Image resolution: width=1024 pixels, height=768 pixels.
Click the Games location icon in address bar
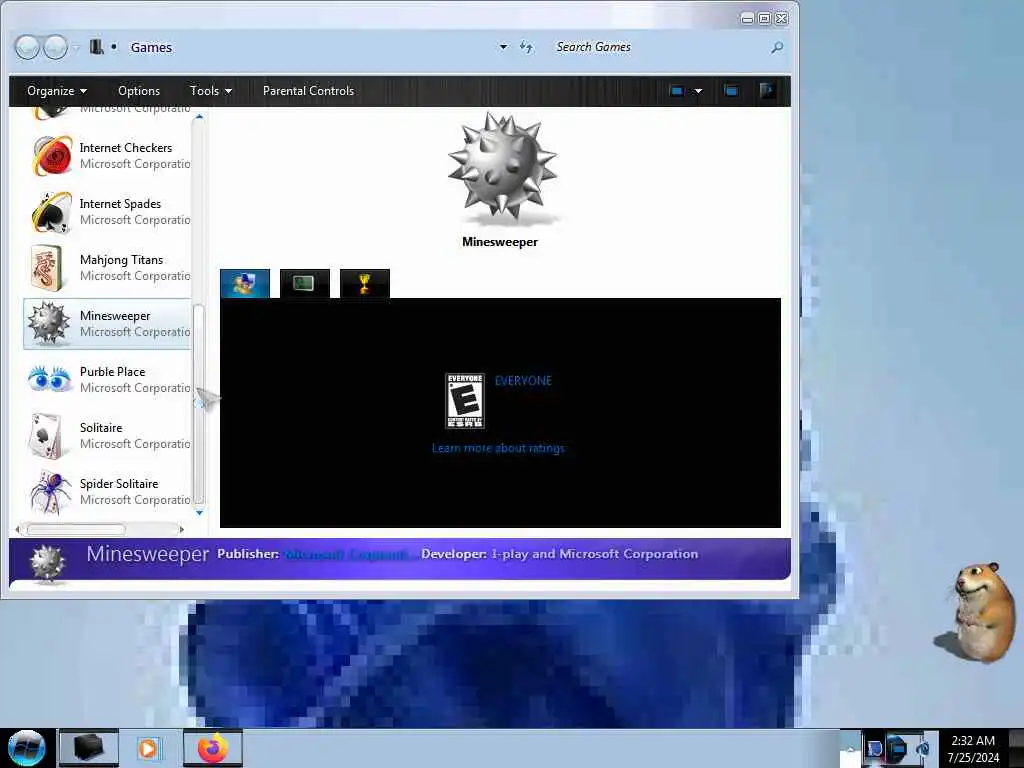click(x=97, y=47)
